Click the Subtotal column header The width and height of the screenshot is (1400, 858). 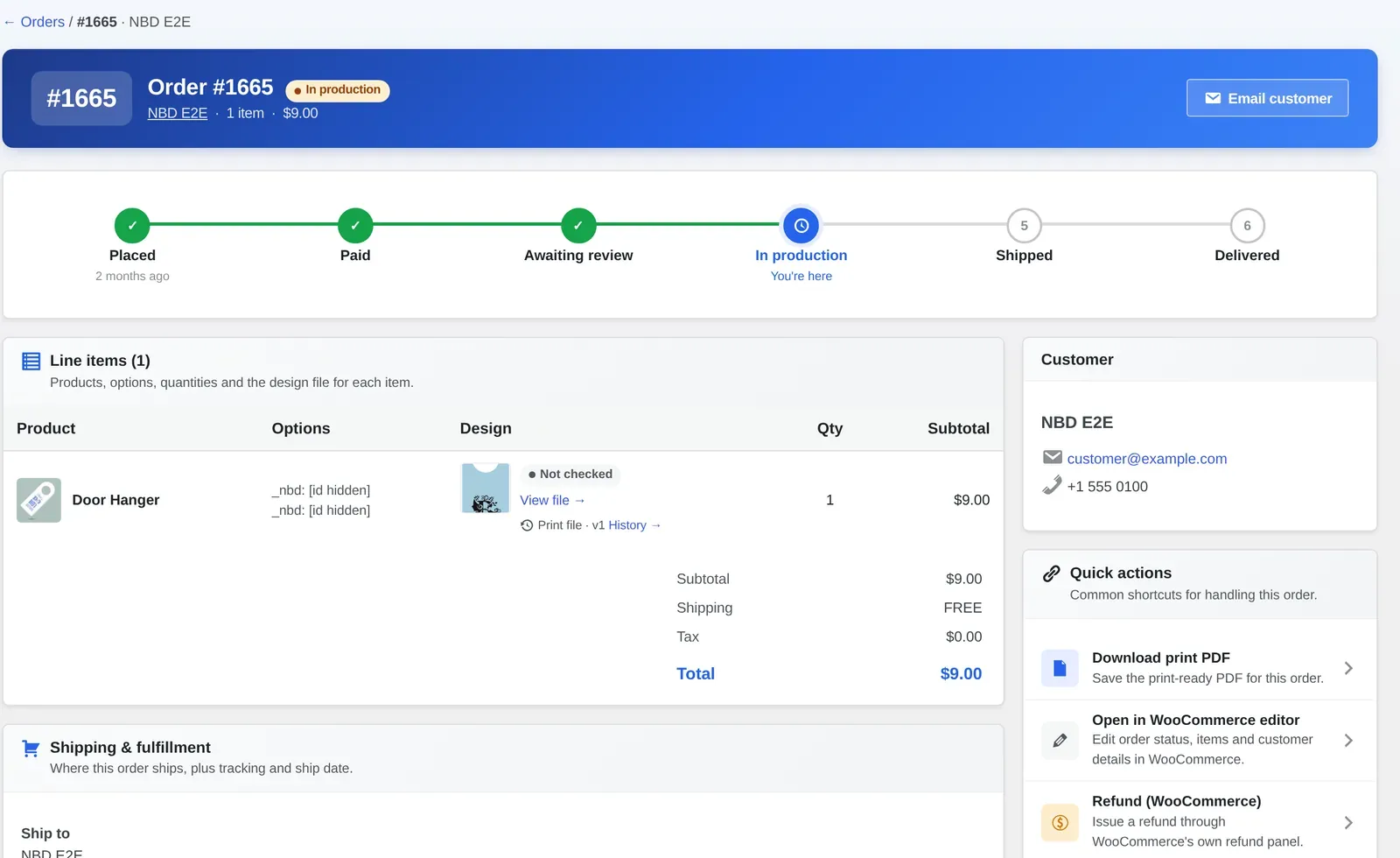tap(958, 428)
